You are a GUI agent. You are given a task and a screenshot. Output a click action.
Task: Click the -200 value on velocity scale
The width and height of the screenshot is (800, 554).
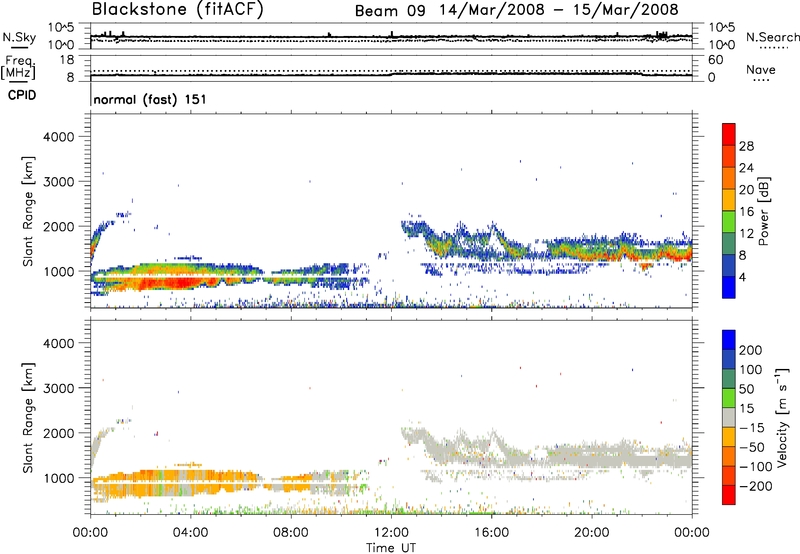coord(755,486)
